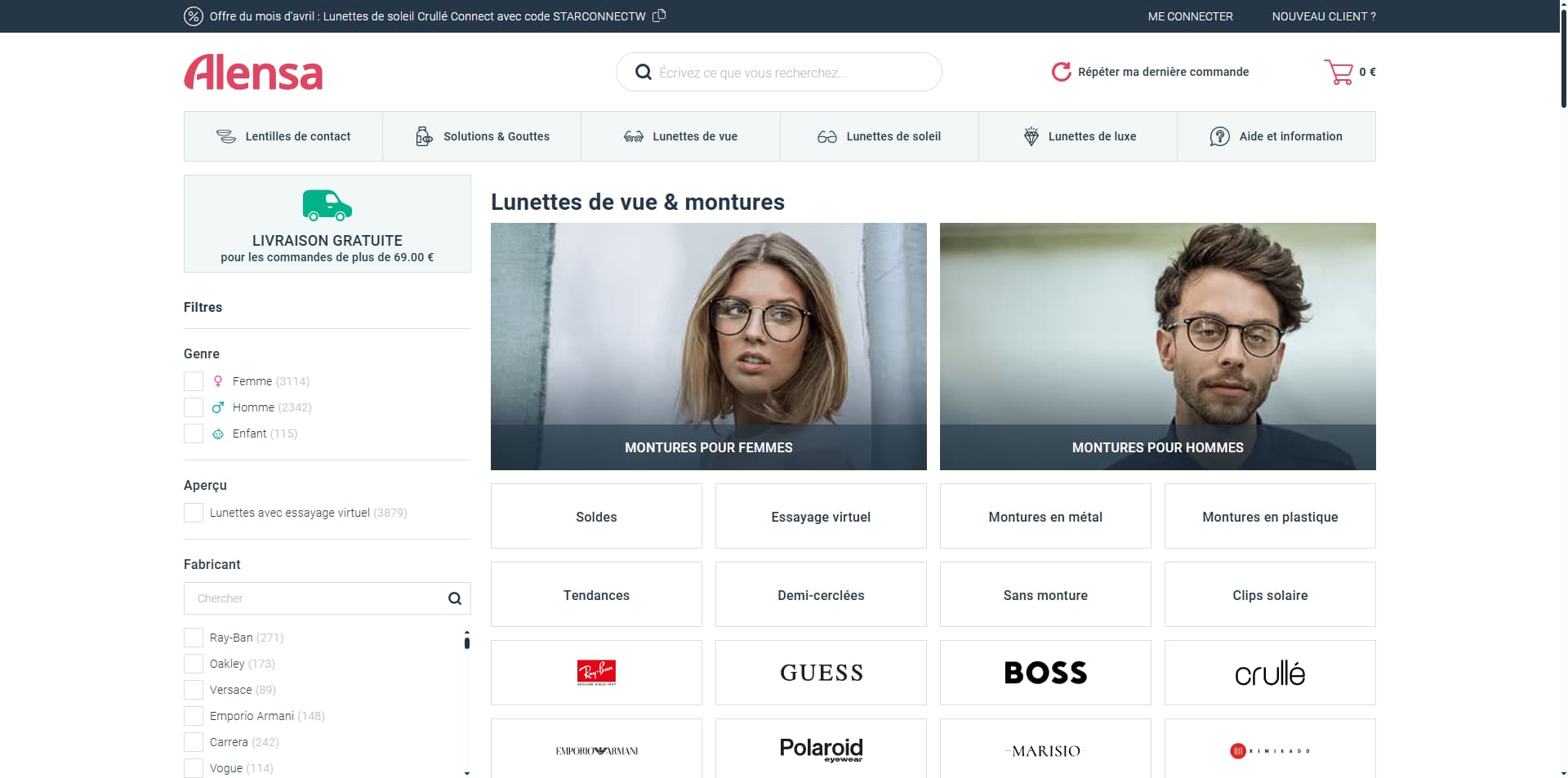Open the Sans monture category button
The height and width of the screenshot is (778, 1568).
[1045, 594]
